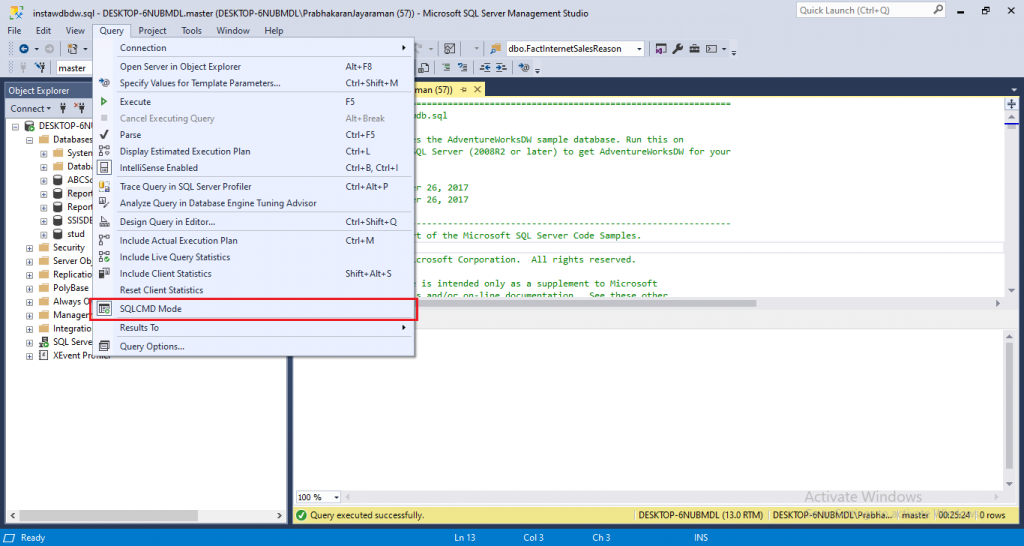
Task: Close the query editor tab
Action: 477,89
